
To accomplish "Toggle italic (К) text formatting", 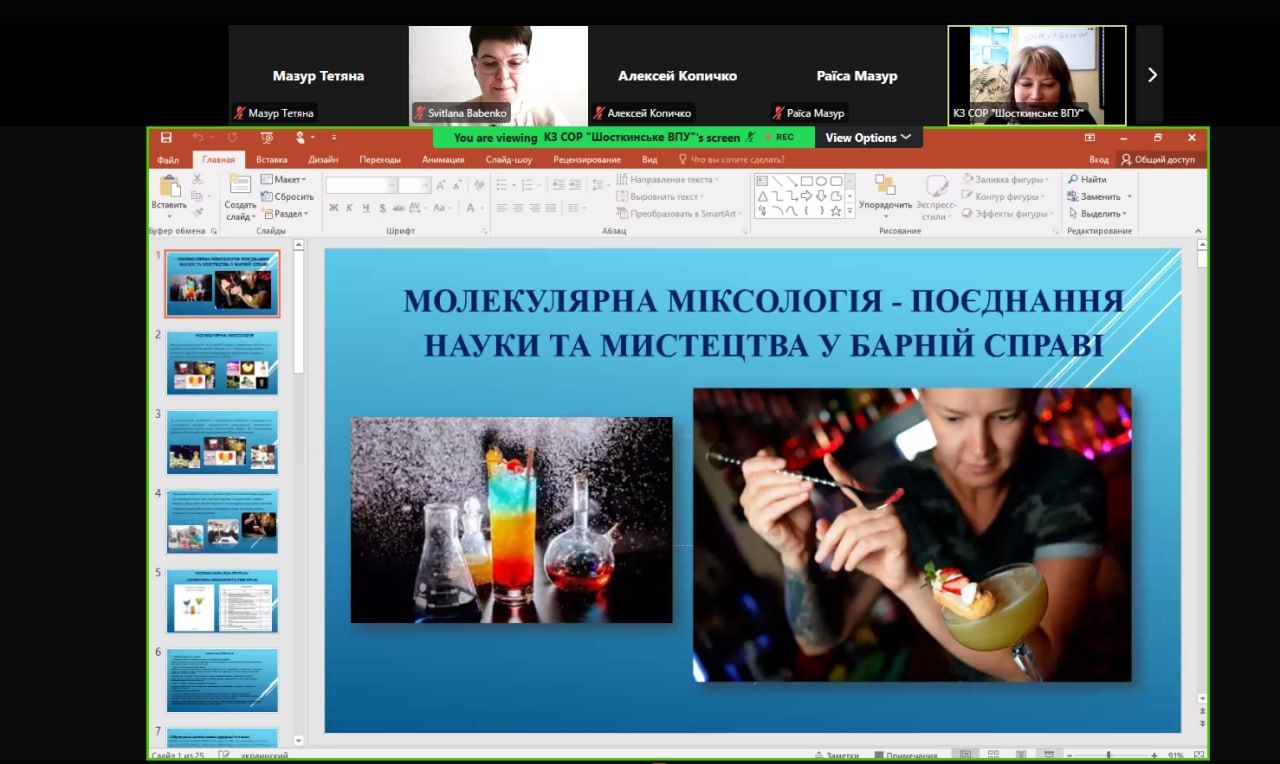I will click(350, 208).
